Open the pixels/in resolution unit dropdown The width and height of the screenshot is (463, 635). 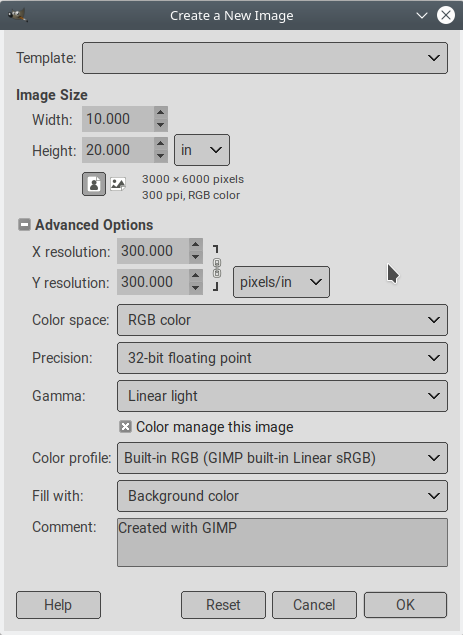[x=281, y=282]
